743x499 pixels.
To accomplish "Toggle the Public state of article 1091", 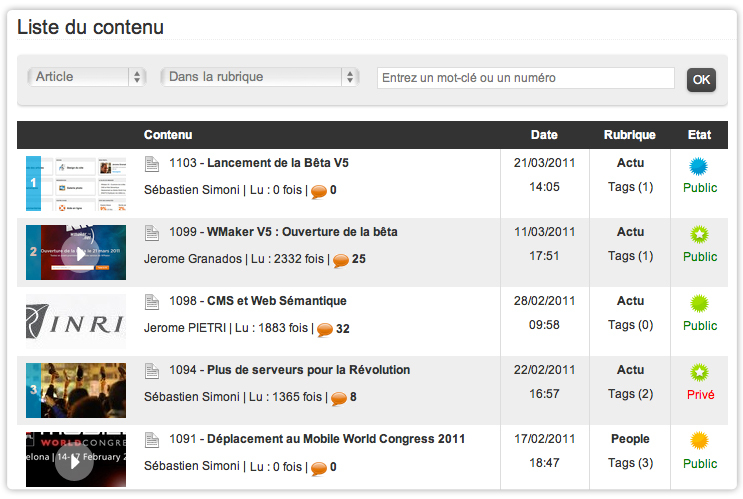I will point(700,464).
